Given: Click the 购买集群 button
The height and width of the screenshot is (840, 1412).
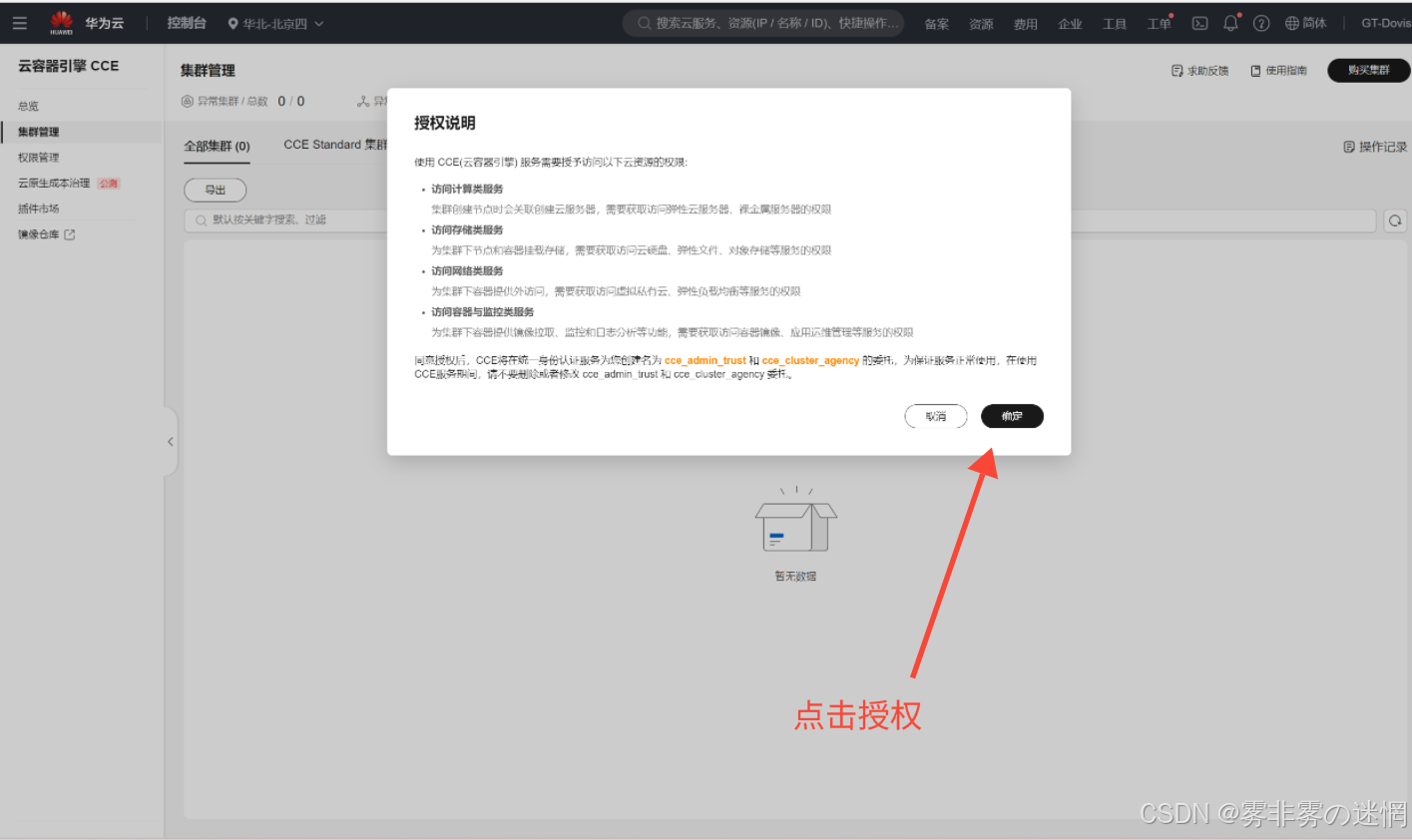Looking at the screenshot, I should click(1368, 70).
